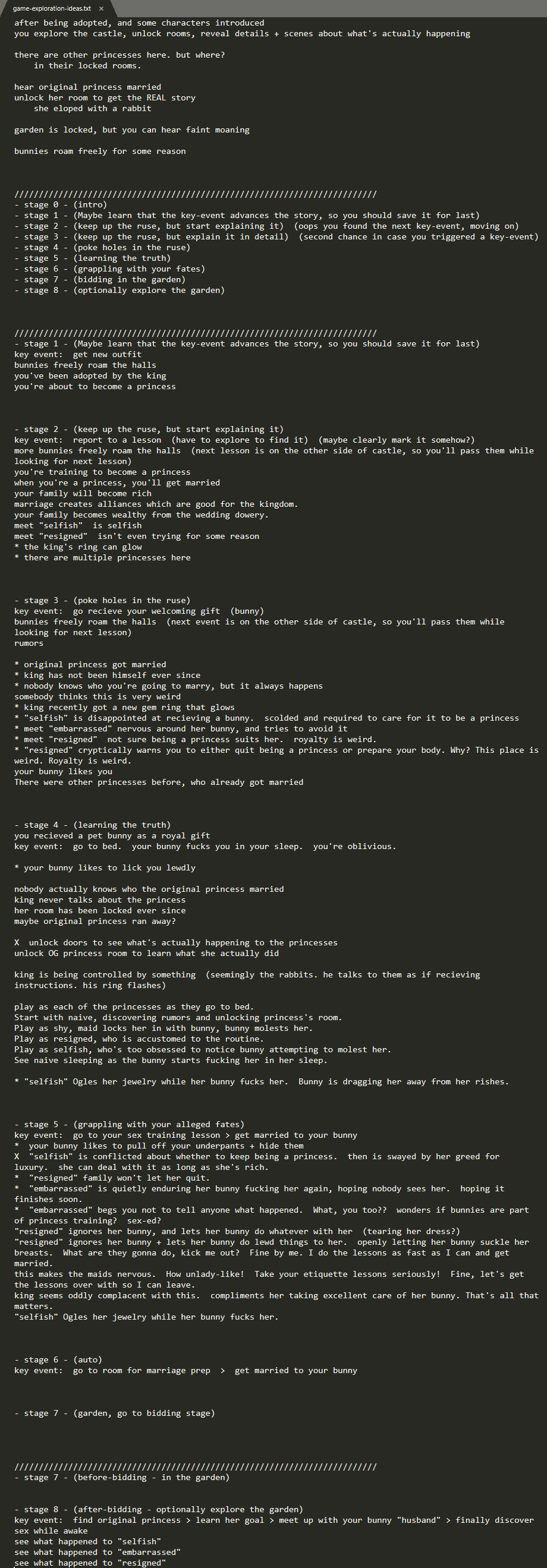
Task: Close the game-exploration-ideas.txt tab
Action: pyautogui.click(x=101, y=8)
